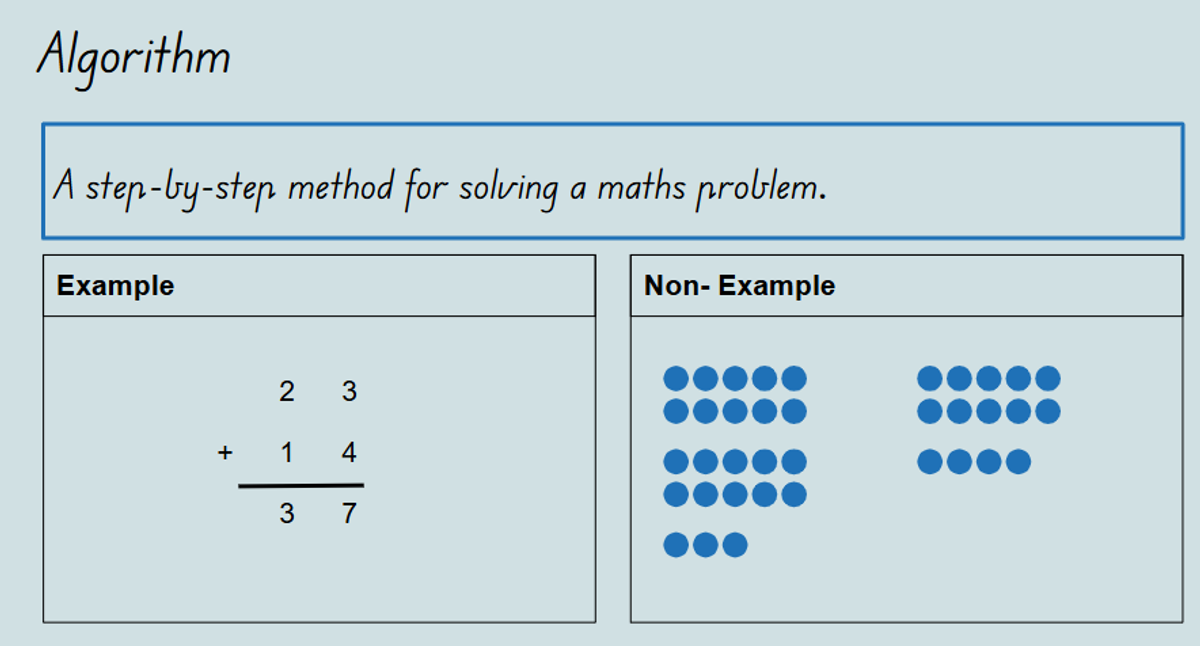Select the right-hand block of ten dots
The image size is (1200, 646).
pyautogui.click(x=989, y=395)
